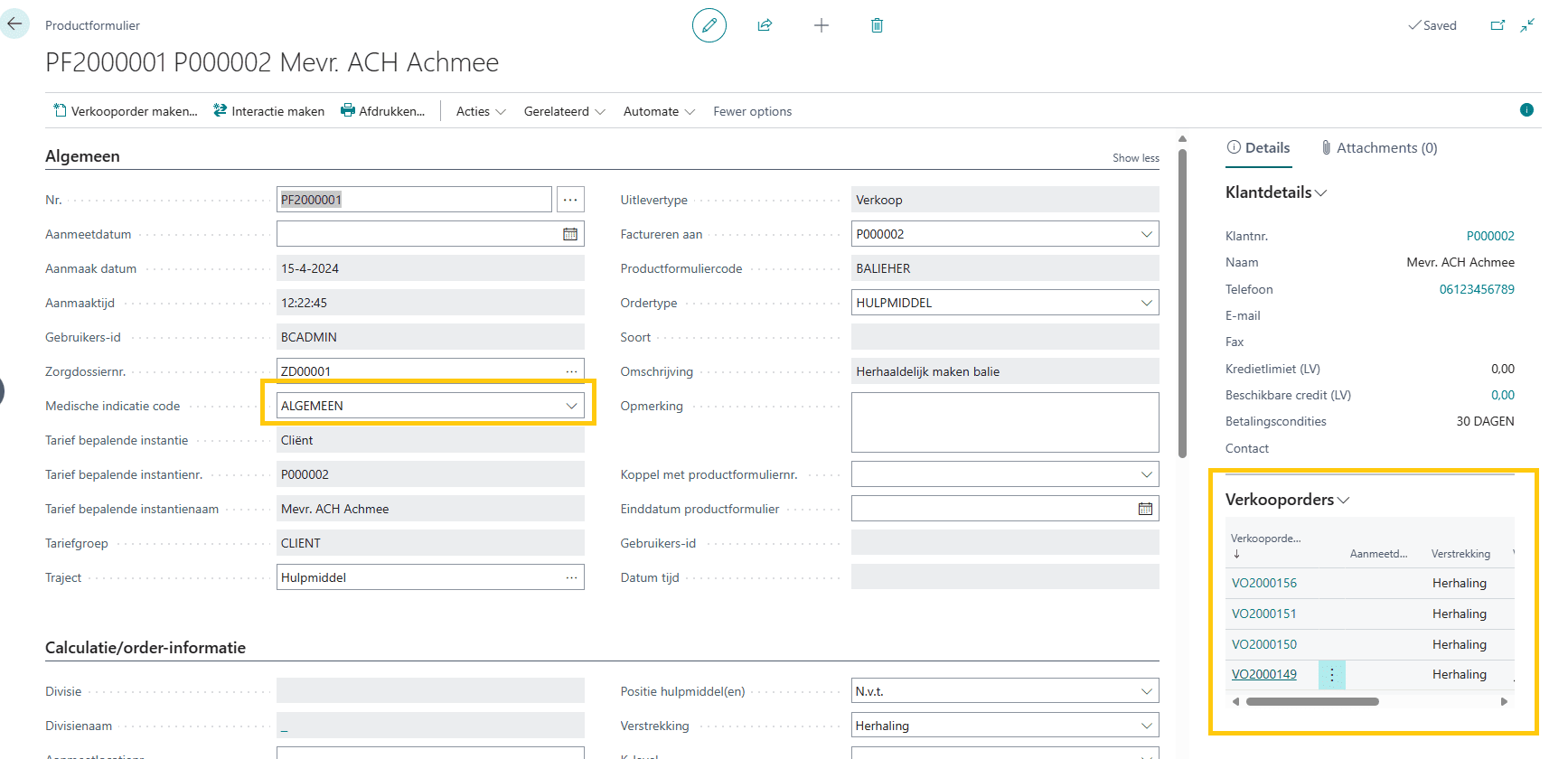The width and height of the screenshot is (1568, 759).
Task: Open the Acties menu
Action: tap(480, 111)
